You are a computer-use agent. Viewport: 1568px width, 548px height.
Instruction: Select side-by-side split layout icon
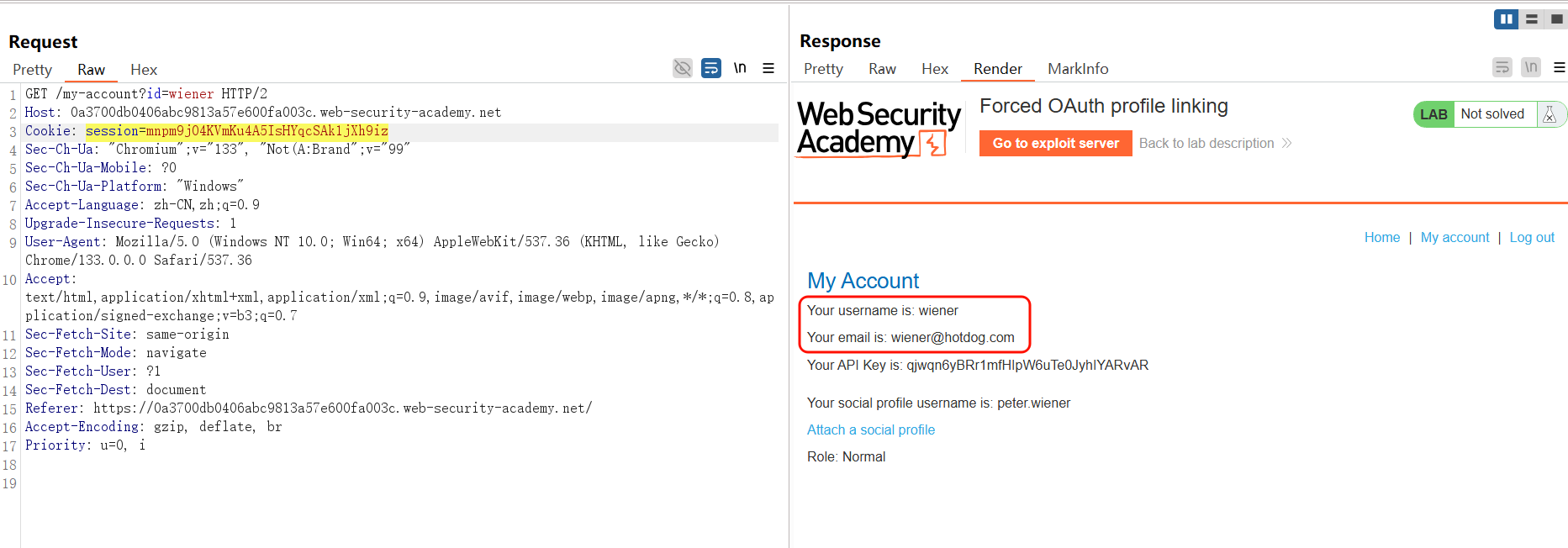pyautogui.click(x=1506, y=18)
